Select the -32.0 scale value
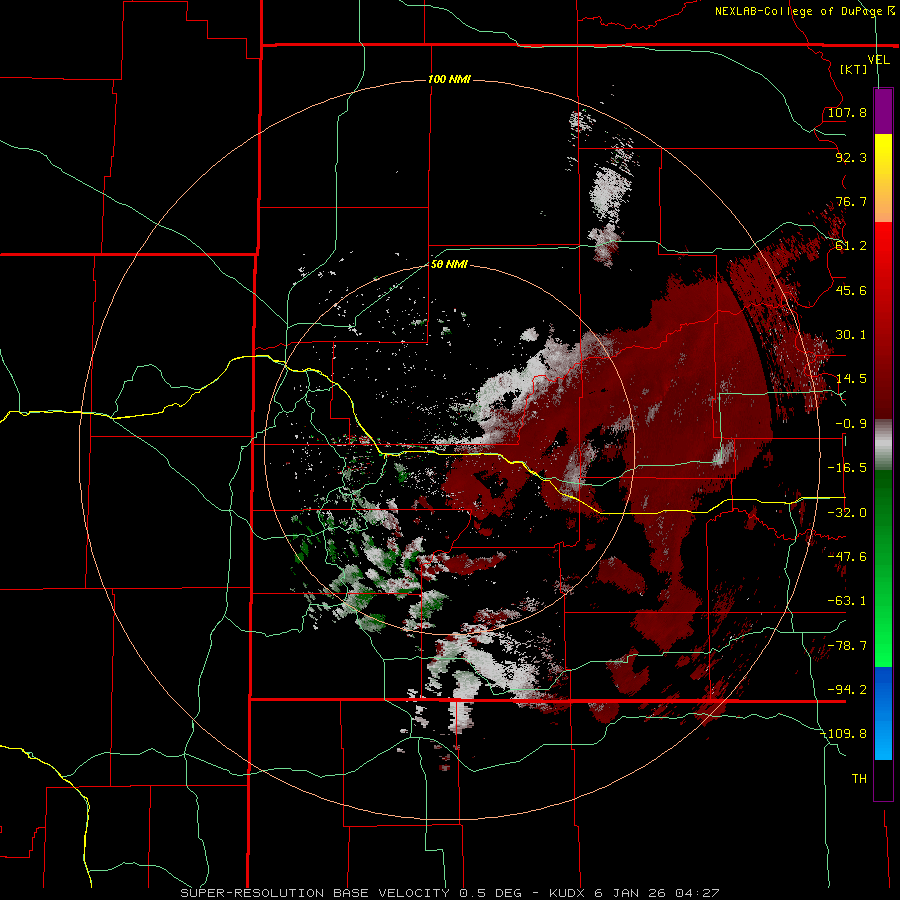900x900 pixels. click(x=847, y=513)
